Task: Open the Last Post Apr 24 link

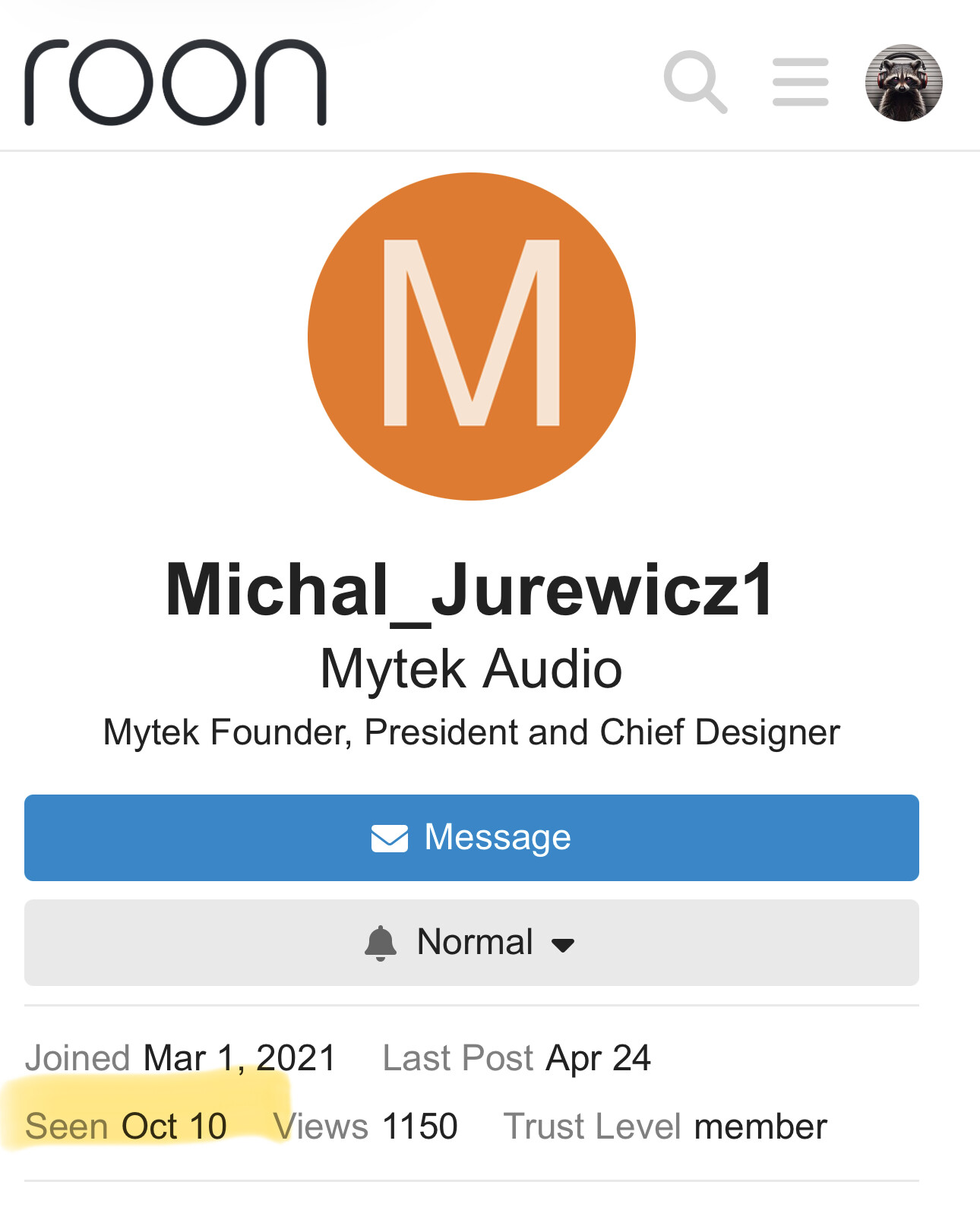Action: pyautogui.click(x=598, y=1057)
